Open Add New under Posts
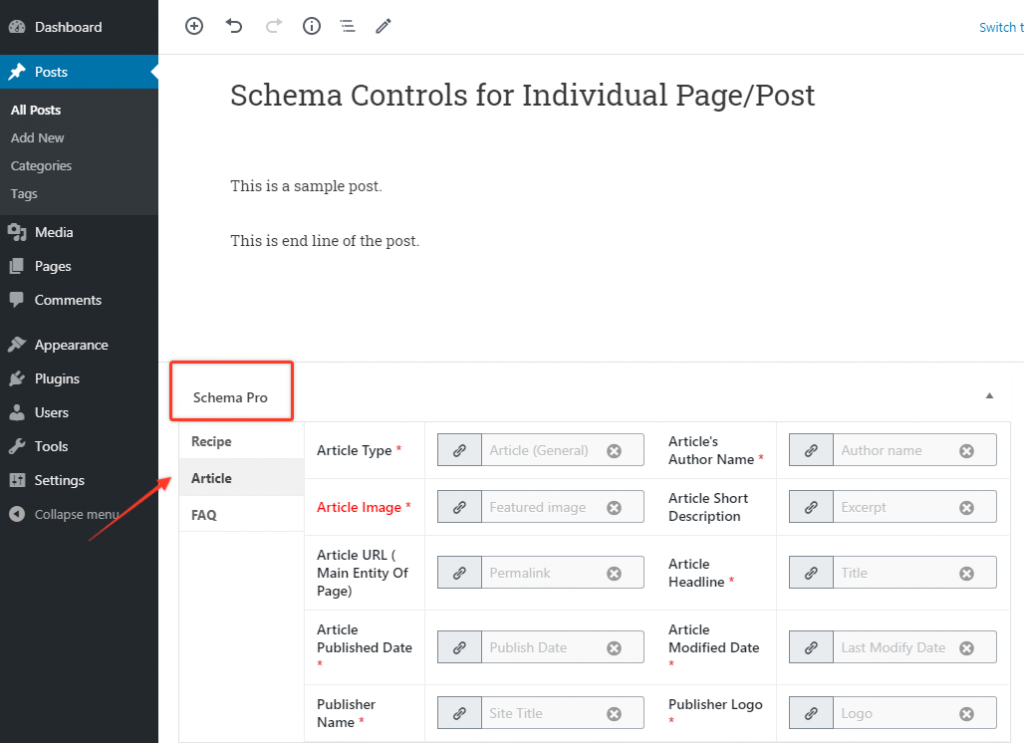Screen dimensions: 1024x743 (x=38, y=138)
